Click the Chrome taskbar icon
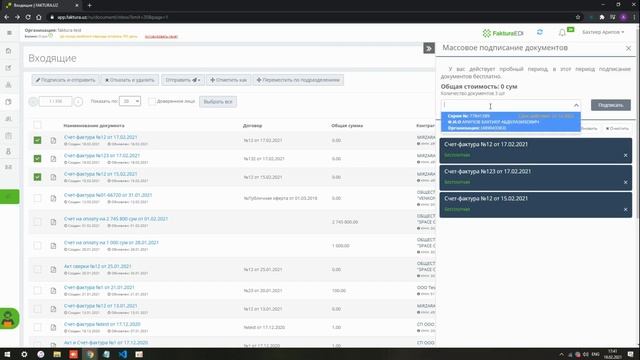The image size is (640, 360). point(90,354)
